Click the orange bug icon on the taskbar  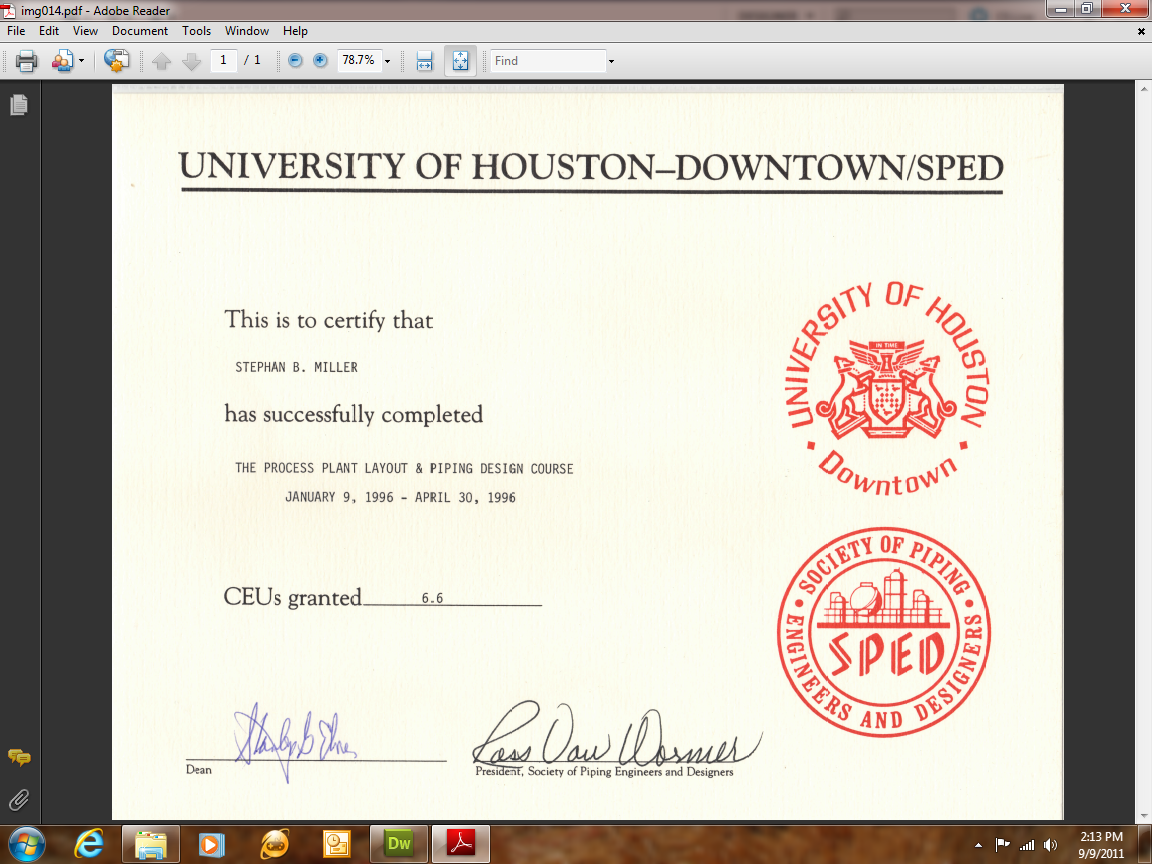(274, 843)
